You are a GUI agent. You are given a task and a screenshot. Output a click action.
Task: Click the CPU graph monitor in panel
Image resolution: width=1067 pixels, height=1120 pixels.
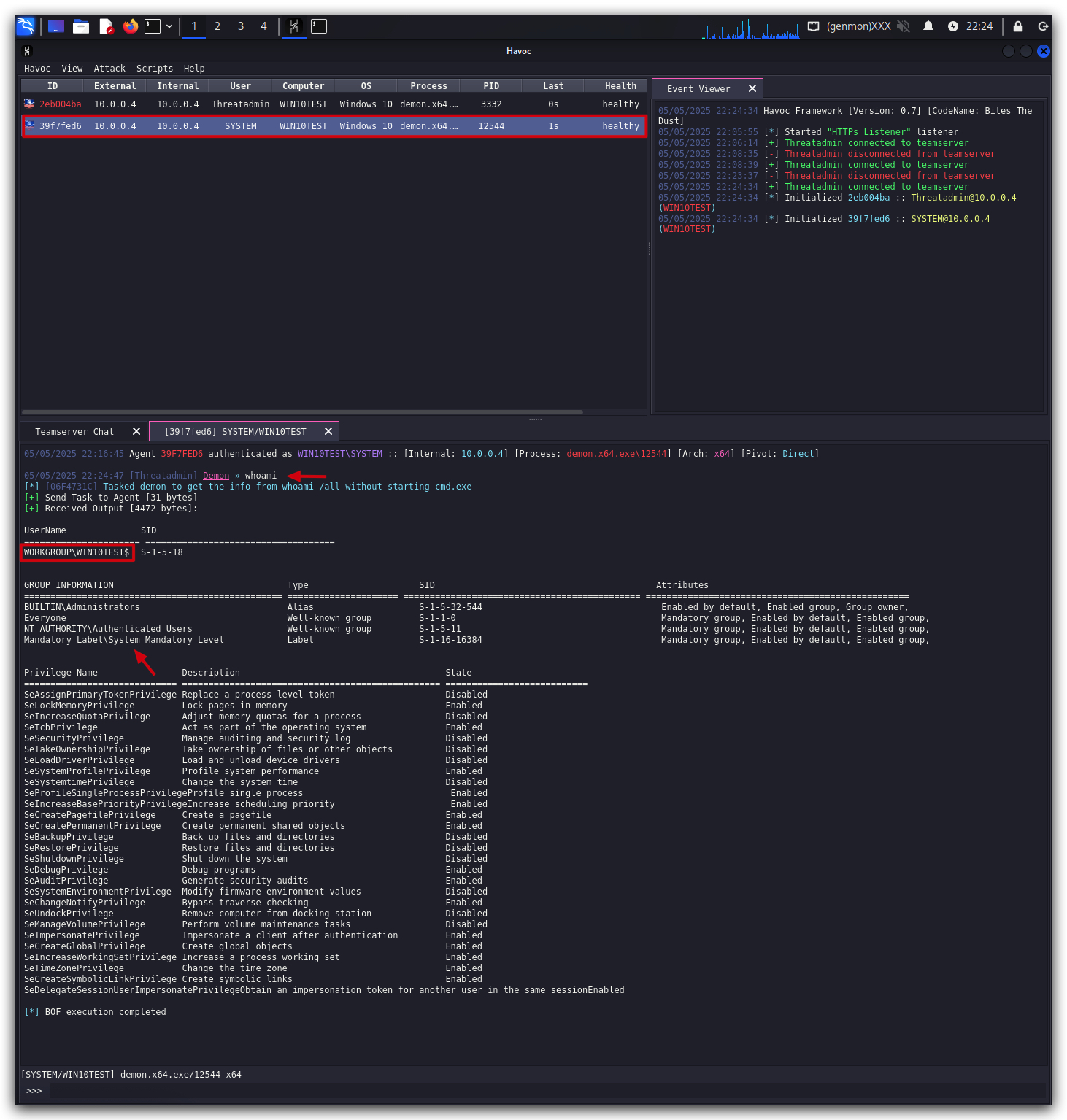pyautogui.click(x=750, y=28)
